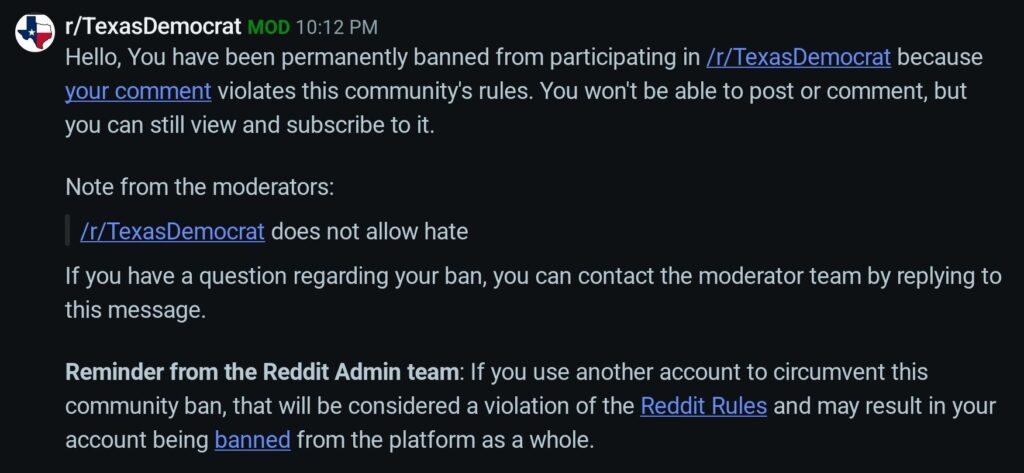The width and height of the screenshot is (1024, 473).
Task: Open the "your comment" link
Action: [138, 91]
